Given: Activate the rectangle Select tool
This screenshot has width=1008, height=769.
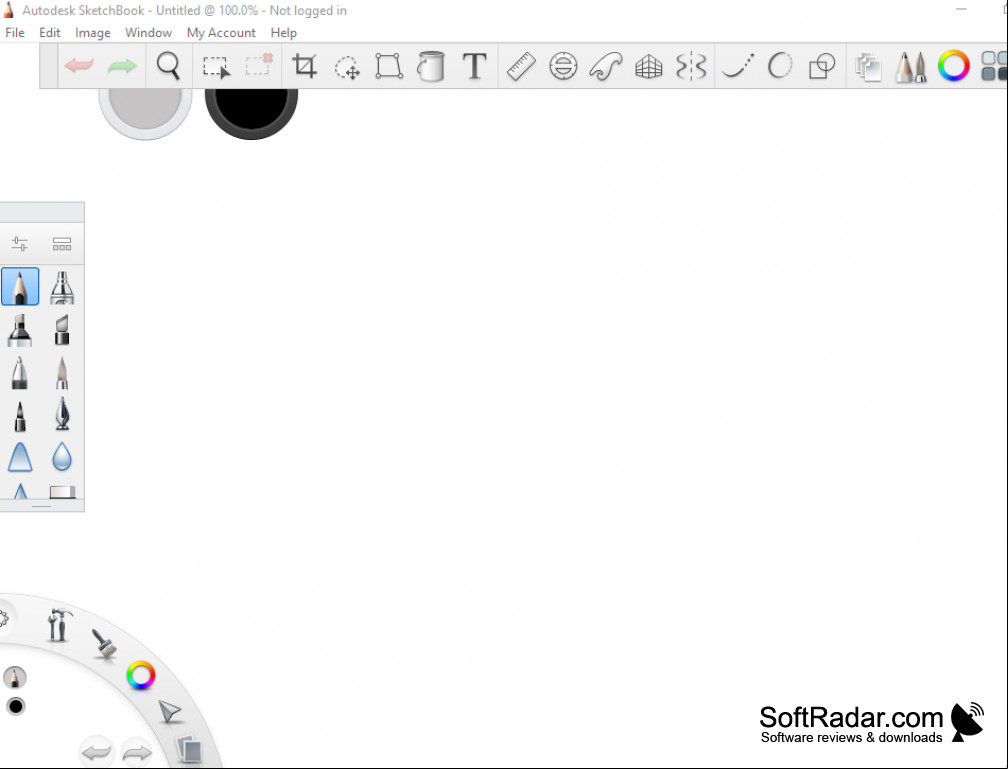Looking at the screenshot, I should coord(216,67).
